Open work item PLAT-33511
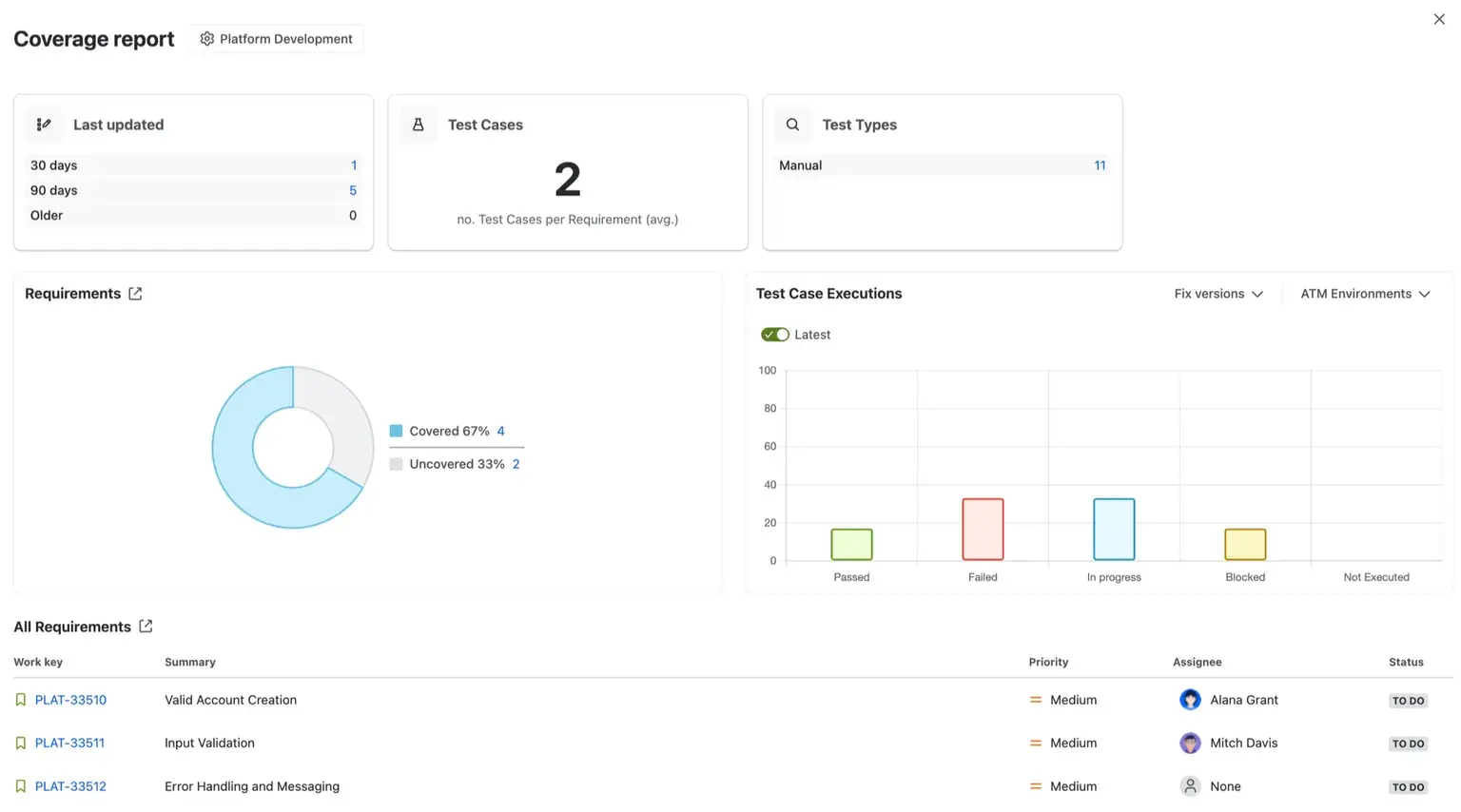Screen dimensions: 1461x812 tap(69, 744)
